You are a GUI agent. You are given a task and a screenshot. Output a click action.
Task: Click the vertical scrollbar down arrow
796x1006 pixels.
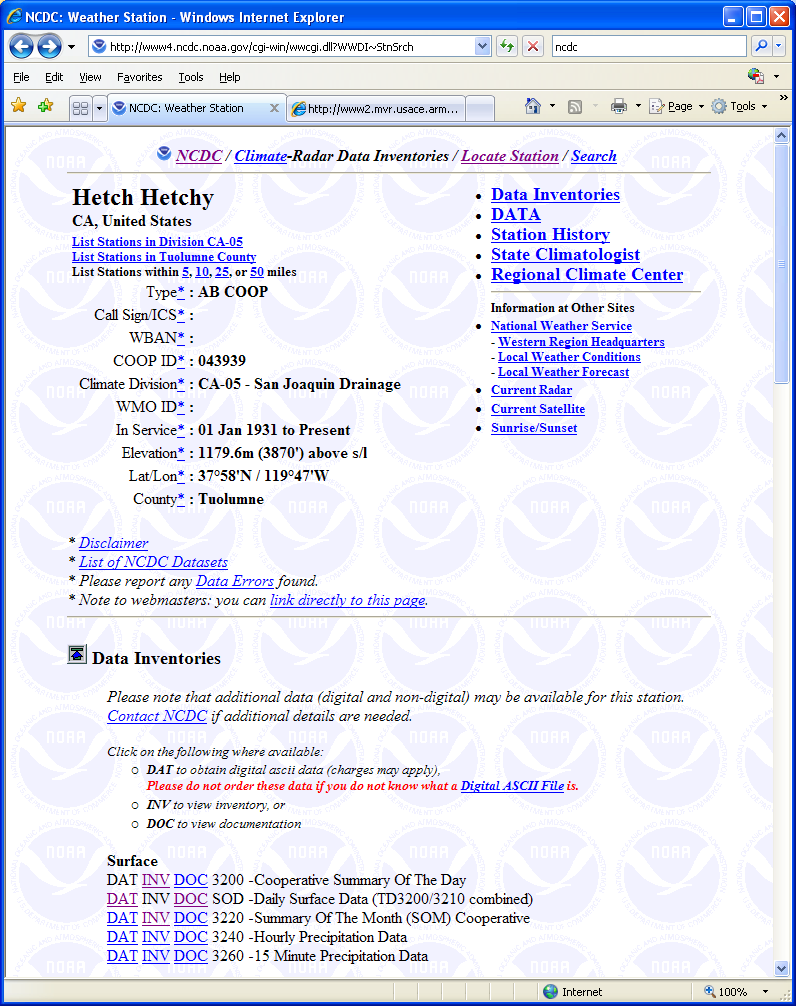click(x=782, y=968)
